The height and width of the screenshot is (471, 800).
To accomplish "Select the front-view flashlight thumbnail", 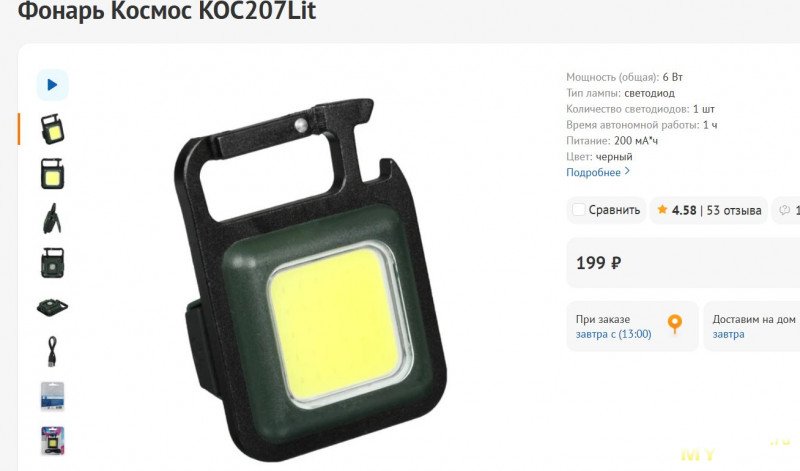I will (52, 173).
